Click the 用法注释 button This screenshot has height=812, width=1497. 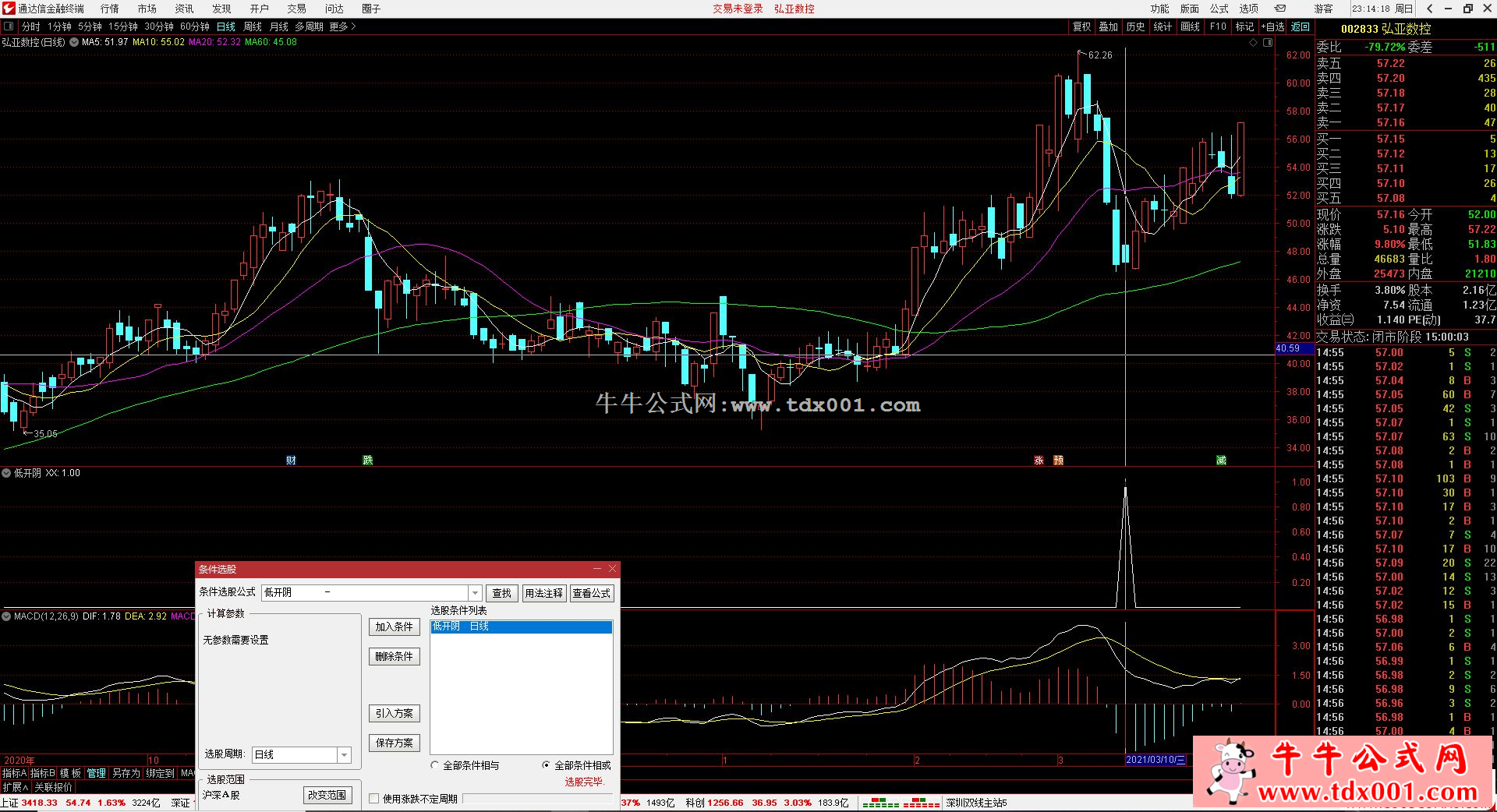[543, 593]
